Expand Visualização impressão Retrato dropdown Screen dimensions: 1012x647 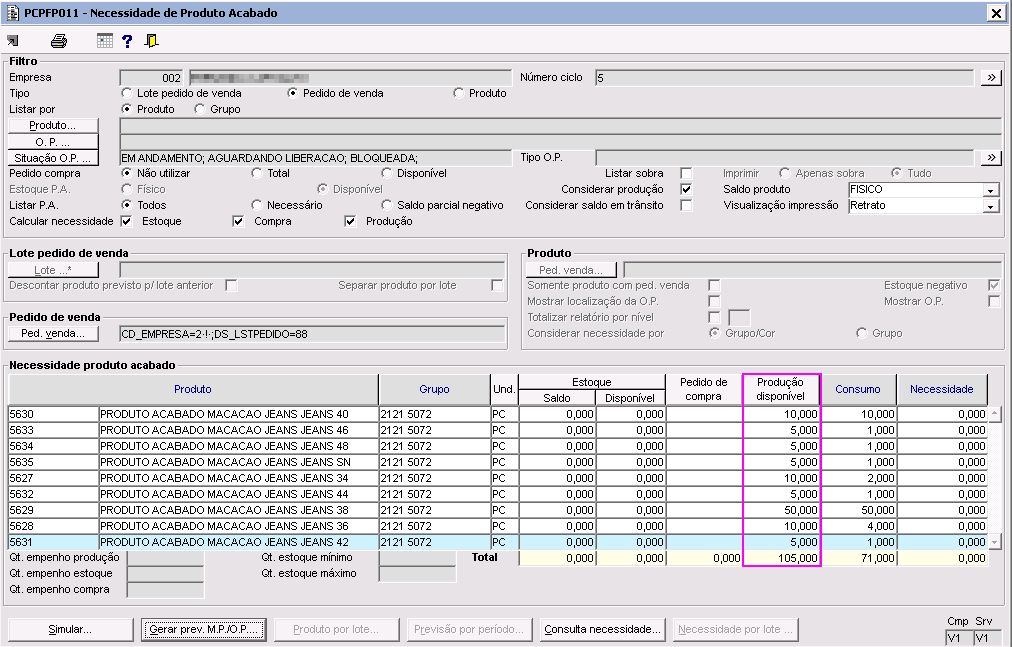click(x=990, y=206)
